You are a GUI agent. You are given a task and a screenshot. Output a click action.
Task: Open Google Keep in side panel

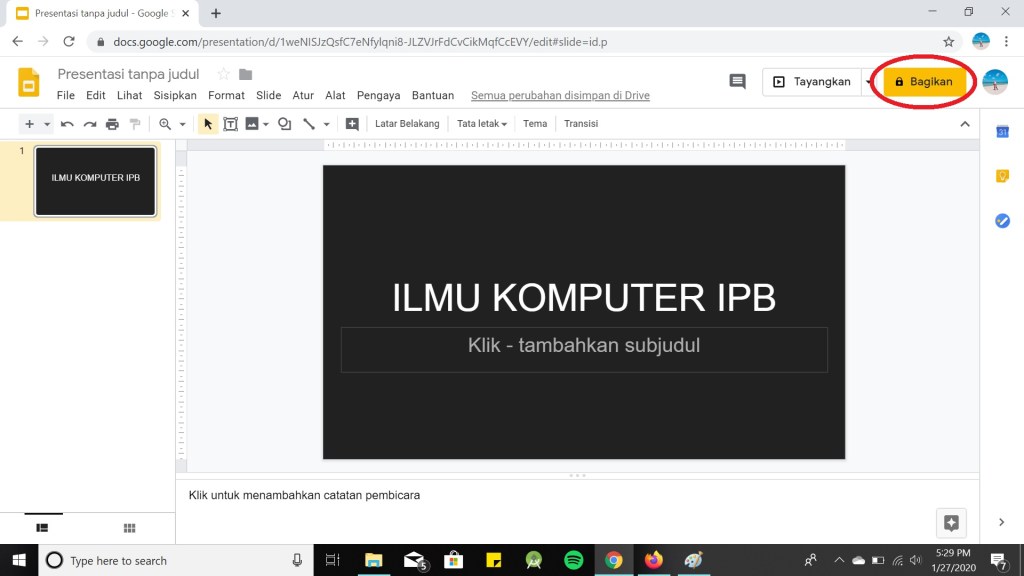point(1002,176)
